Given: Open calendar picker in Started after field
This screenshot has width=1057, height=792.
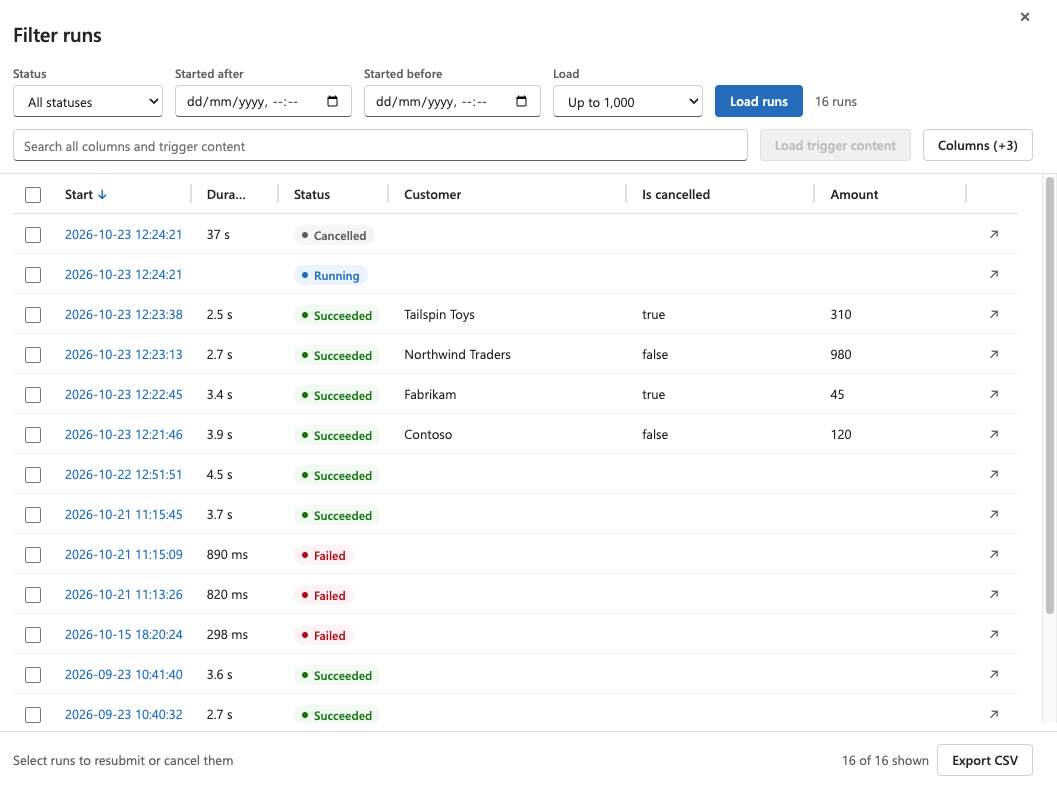Looking at the screenshot, I should tap(332, 101).
